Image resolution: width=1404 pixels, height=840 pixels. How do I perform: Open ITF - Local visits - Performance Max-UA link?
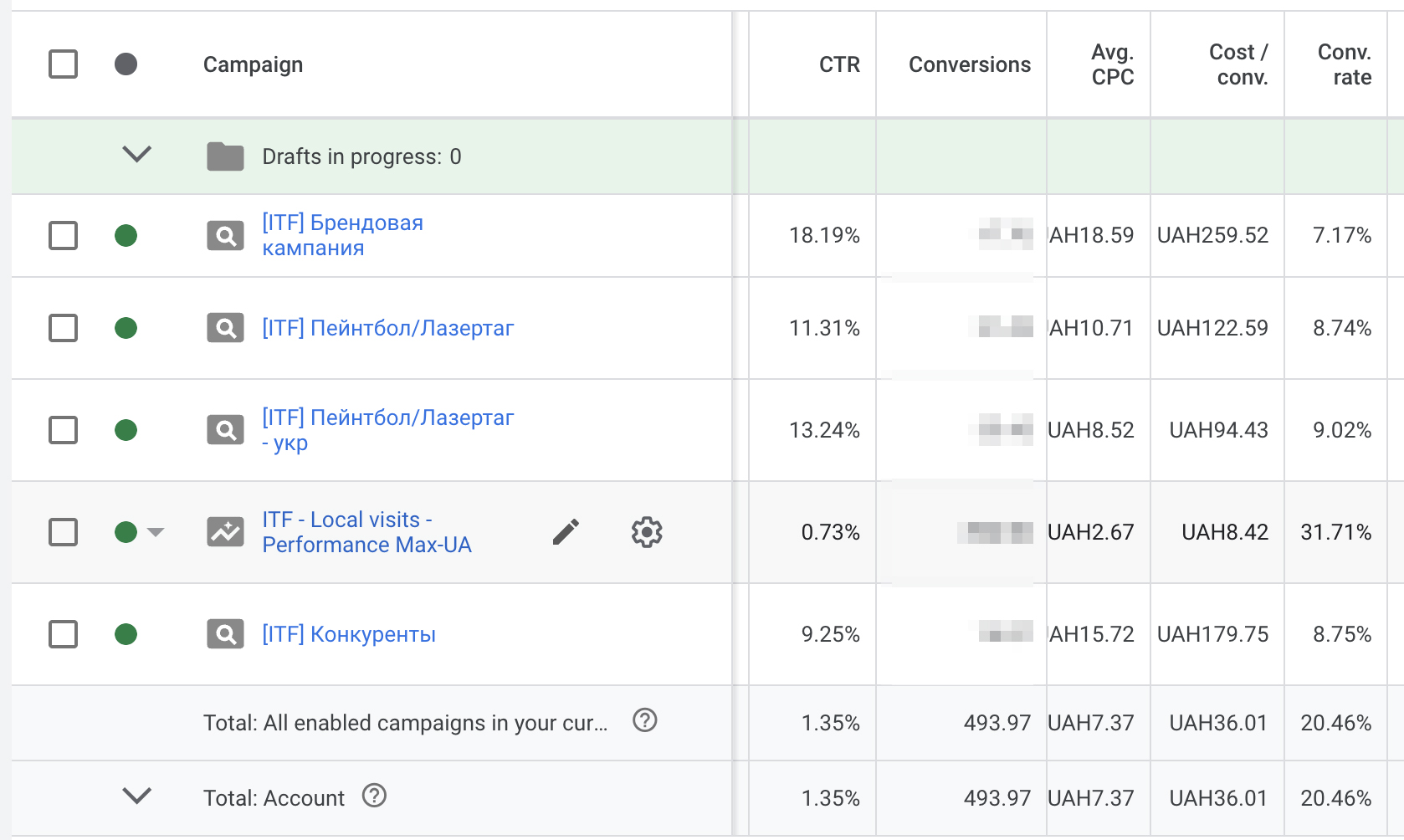coord(366,532)
